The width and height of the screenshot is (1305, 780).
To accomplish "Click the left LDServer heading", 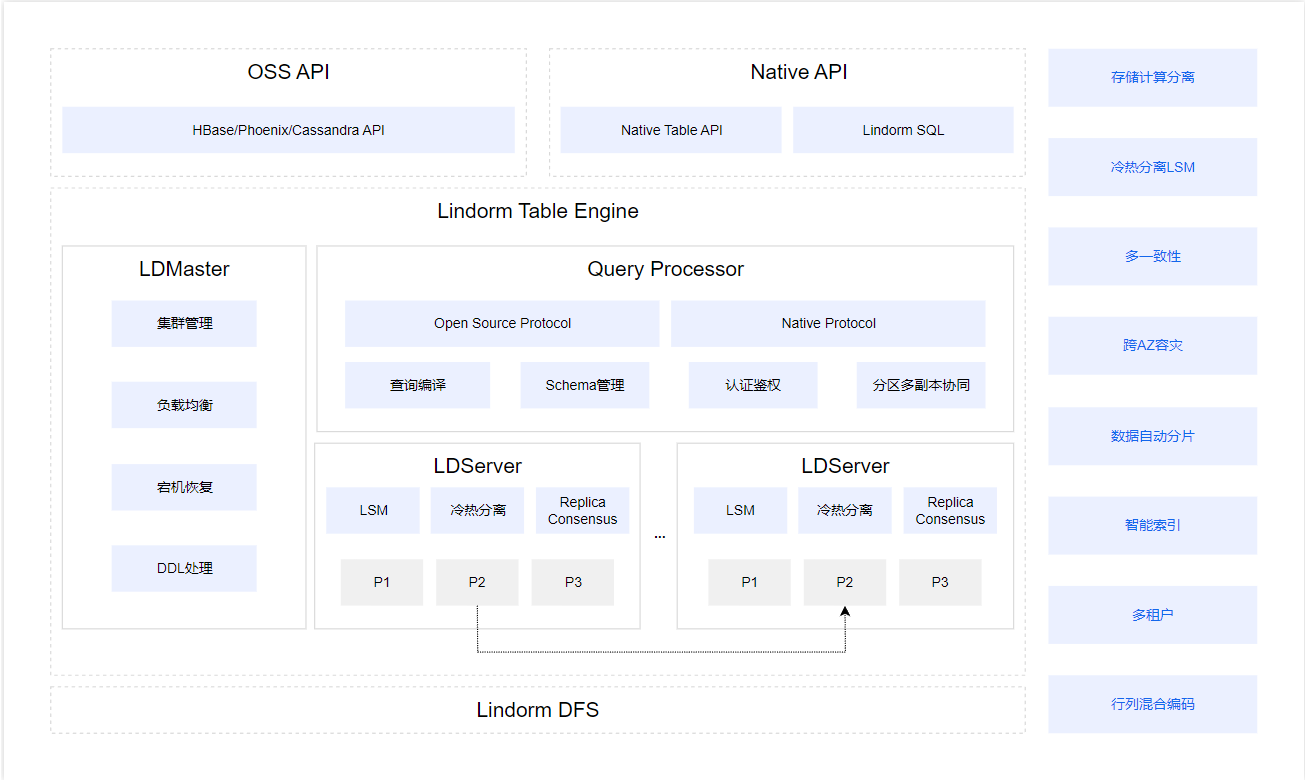I will 477,466.
